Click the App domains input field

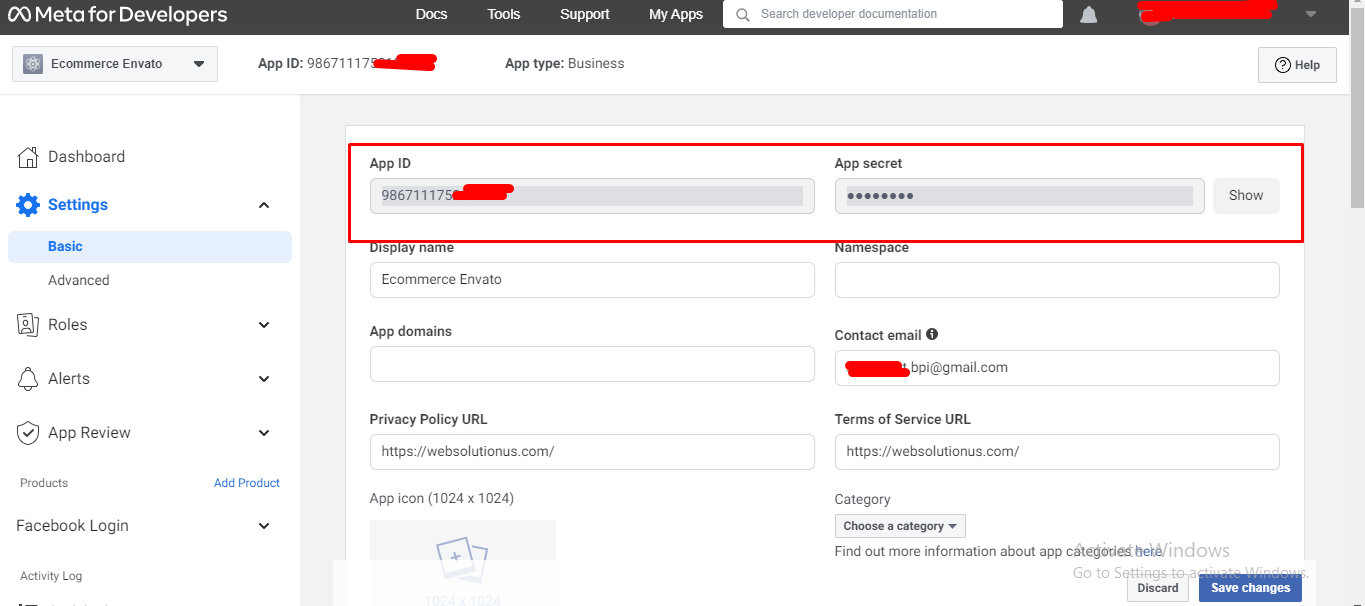coord(592,364)
